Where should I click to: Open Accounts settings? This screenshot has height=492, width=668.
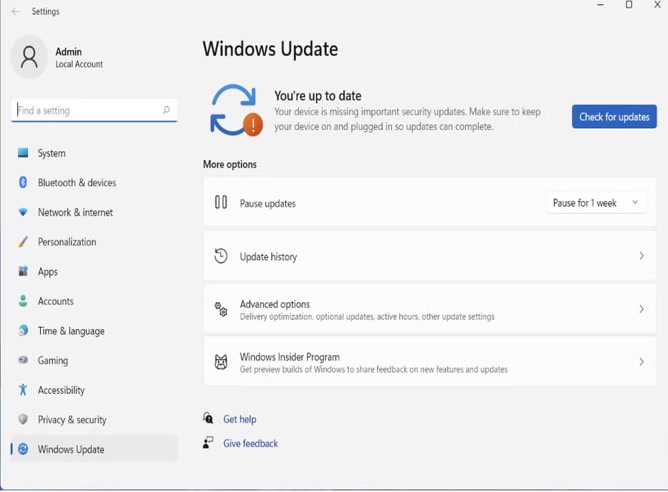[94, 301]
